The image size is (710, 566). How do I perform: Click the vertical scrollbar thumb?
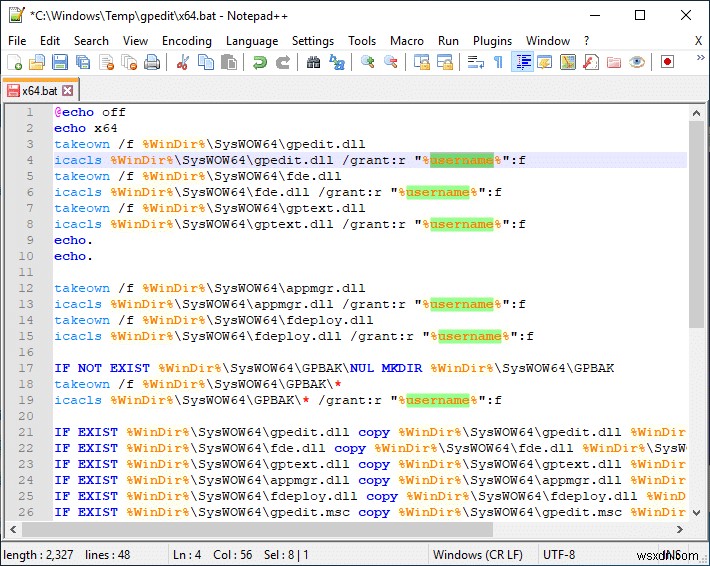pos(696,224)
